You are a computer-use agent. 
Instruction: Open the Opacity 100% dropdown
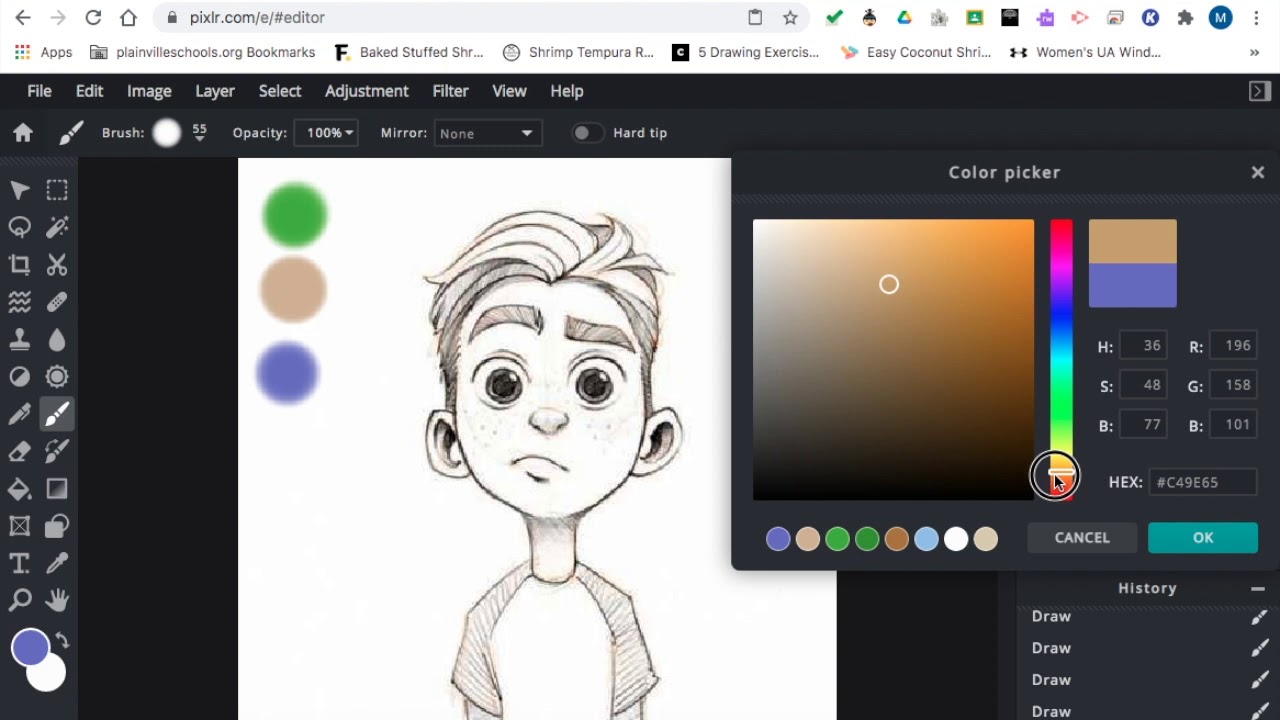click(326, 133)
